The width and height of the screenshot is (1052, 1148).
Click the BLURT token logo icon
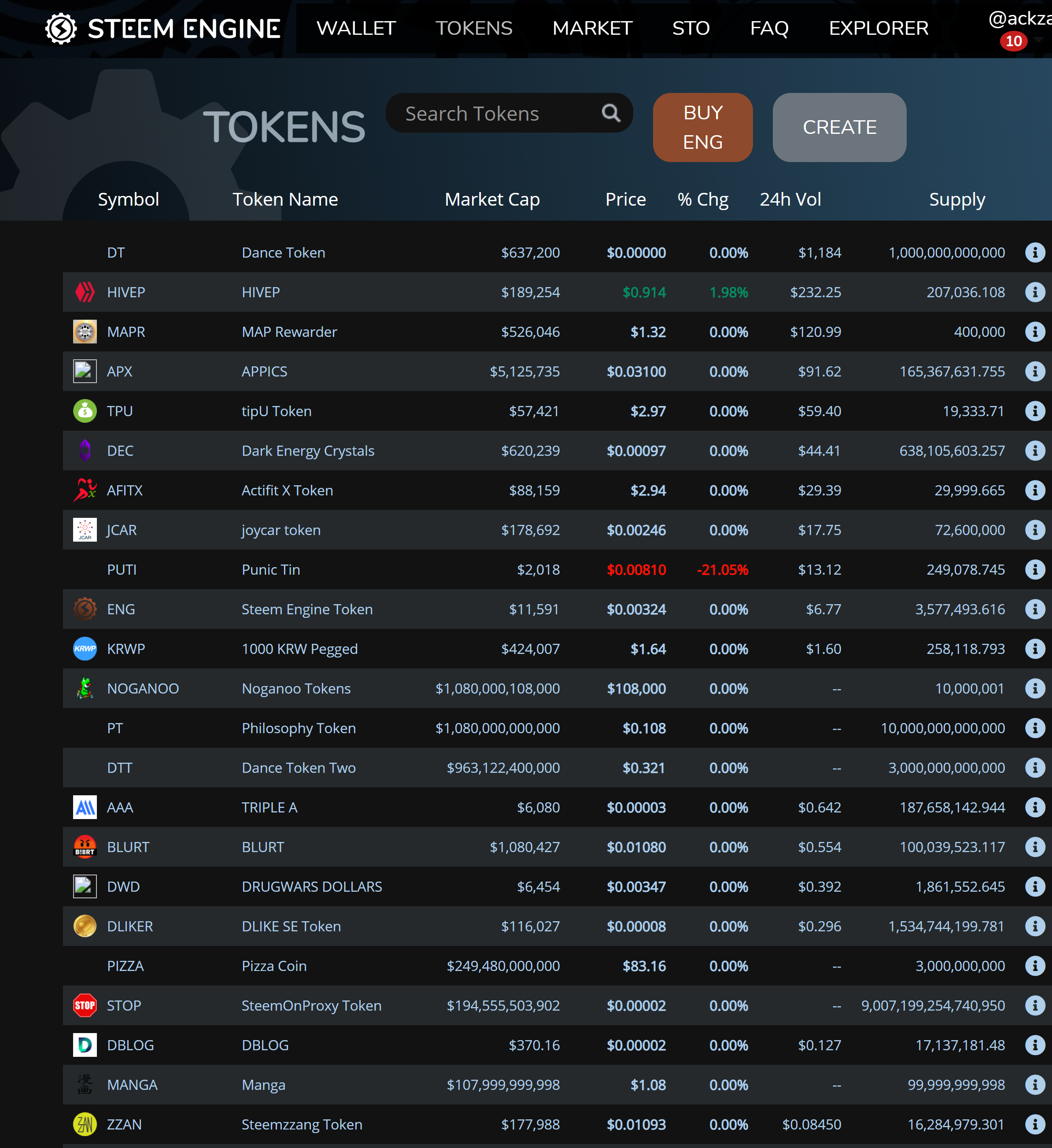85,847
